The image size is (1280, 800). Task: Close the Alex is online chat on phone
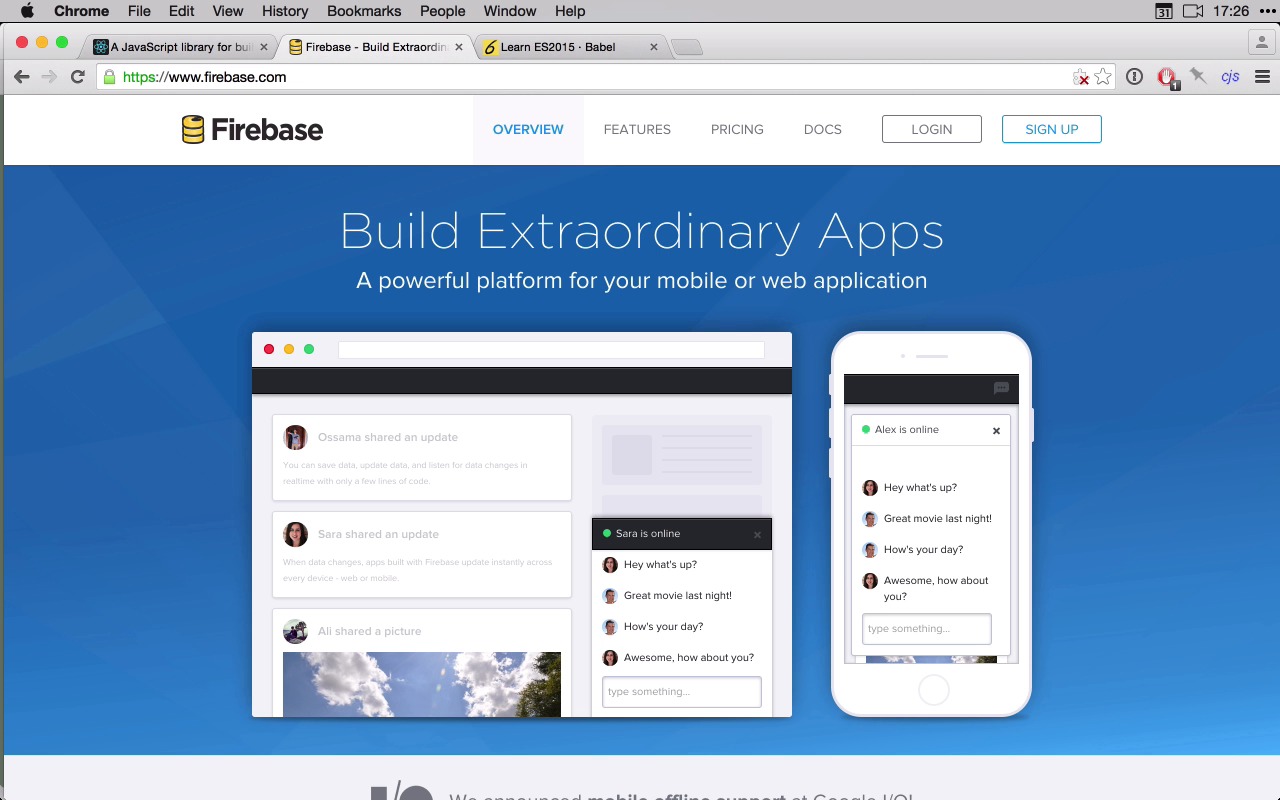pos(996,431)
